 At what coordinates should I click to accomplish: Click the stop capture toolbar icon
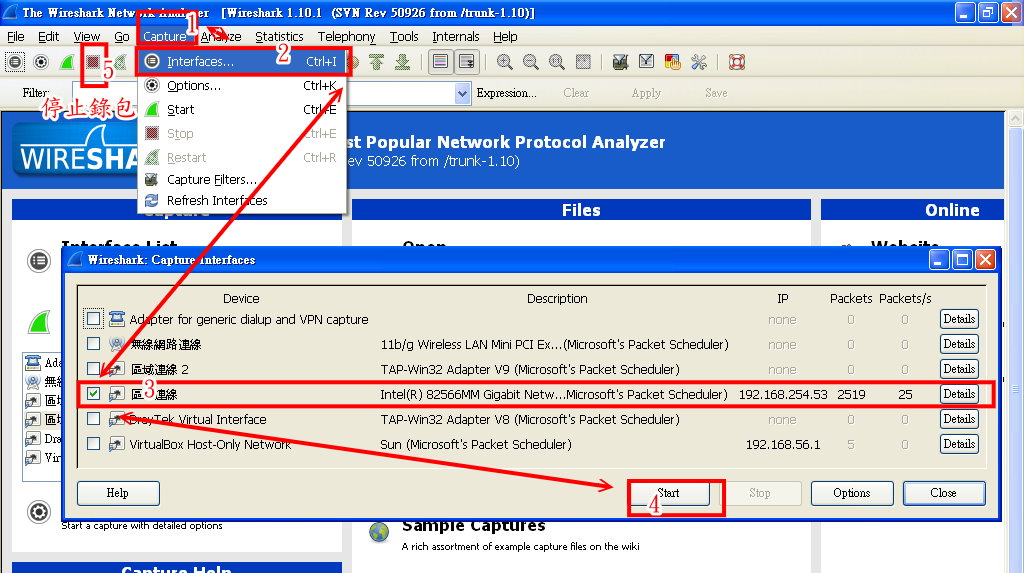click(x=93, y=62)
